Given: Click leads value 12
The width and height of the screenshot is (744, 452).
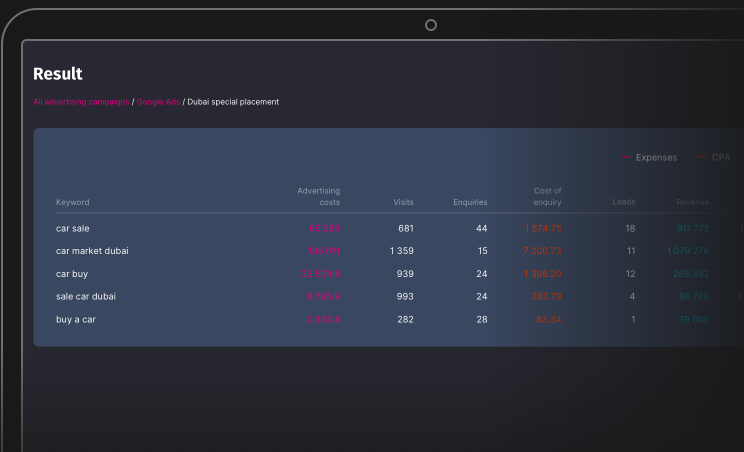Looking at the screenshot, I should (x=630, y=274).
